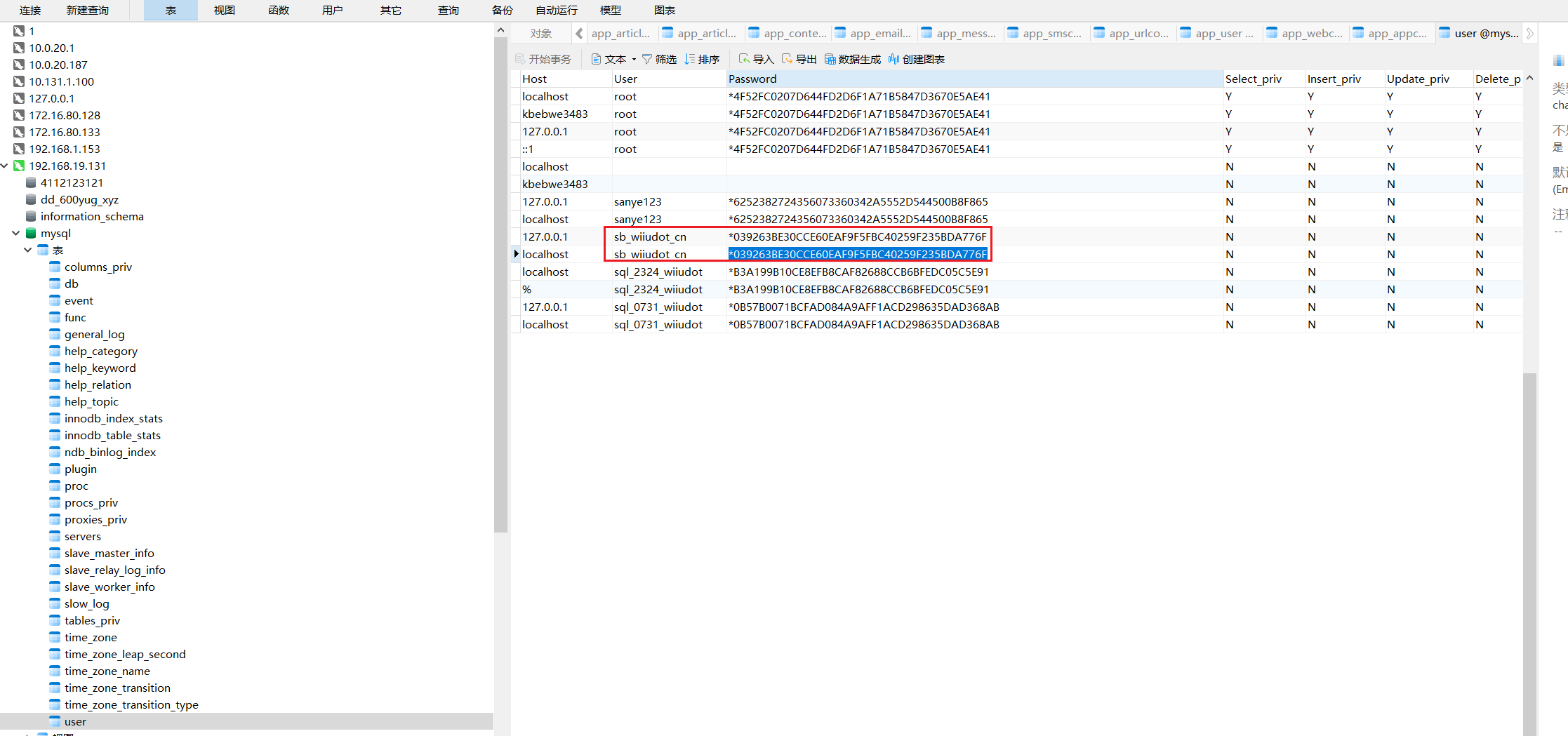This screenshot has height=736, width=1568.
Task: Click the information_schema database icon
Action: (31, 216)
